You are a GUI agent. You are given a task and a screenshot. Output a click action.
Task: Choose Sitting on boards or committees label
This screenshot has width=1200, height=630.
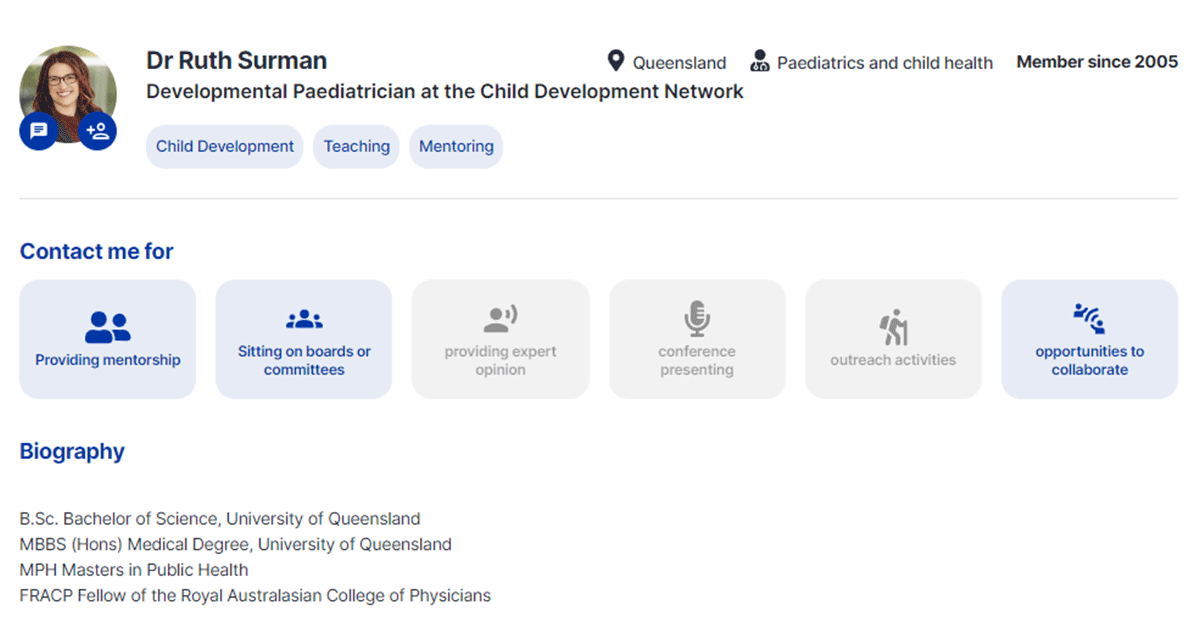[304, 360]
